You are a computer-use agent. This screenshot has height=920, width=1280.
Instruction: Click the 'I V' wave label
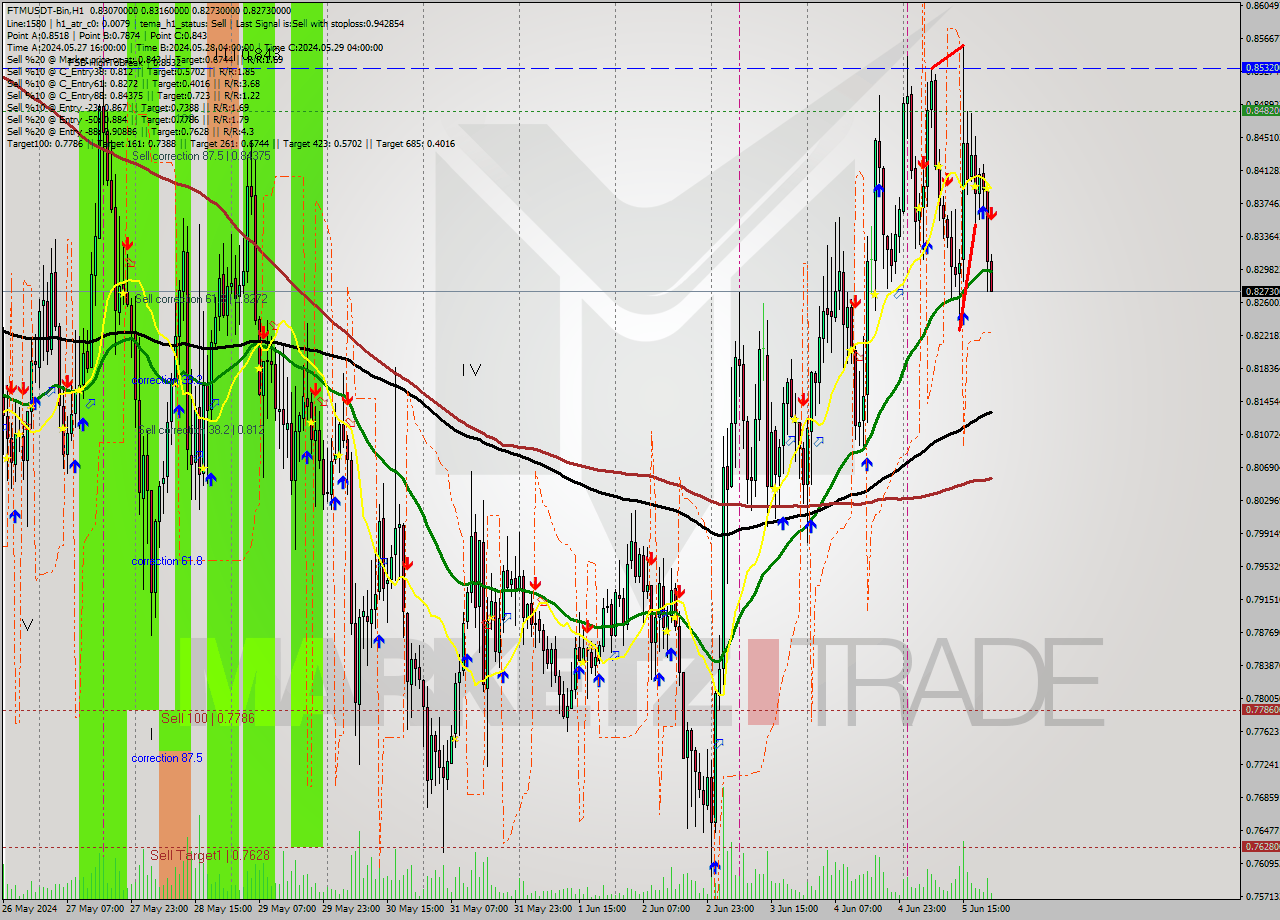click(x=472, y=370)
